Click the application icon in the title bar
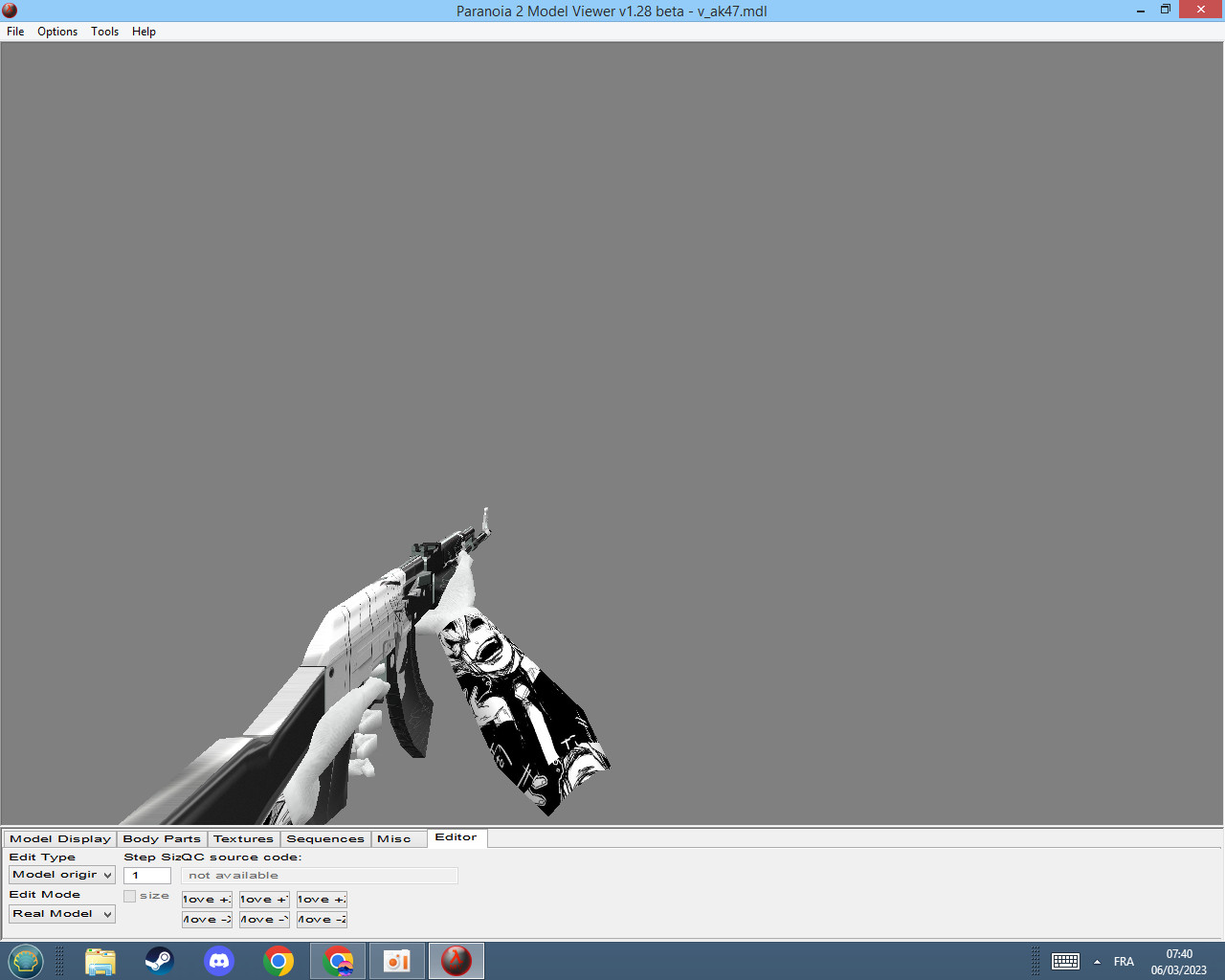The height and width of the screenshot is (980, 1225). coord(10,10)
